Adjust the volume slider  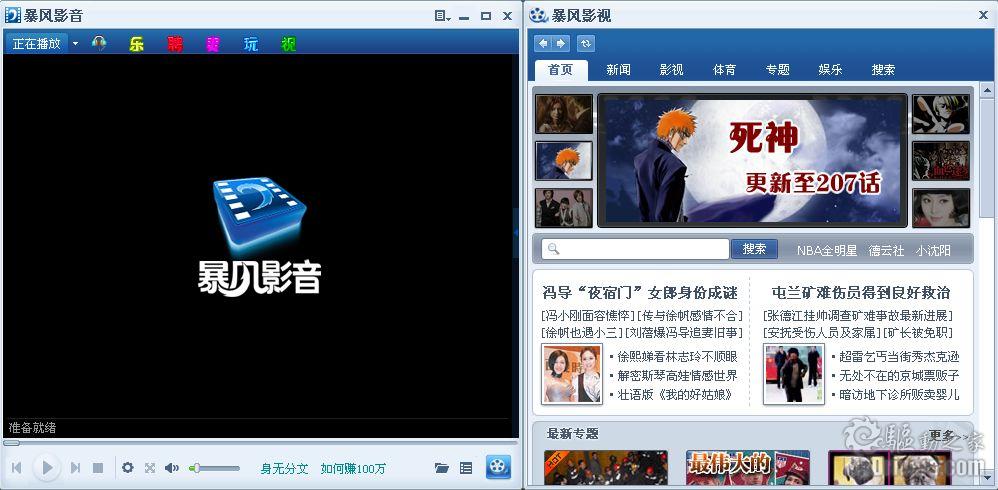(x=214, y=468)
